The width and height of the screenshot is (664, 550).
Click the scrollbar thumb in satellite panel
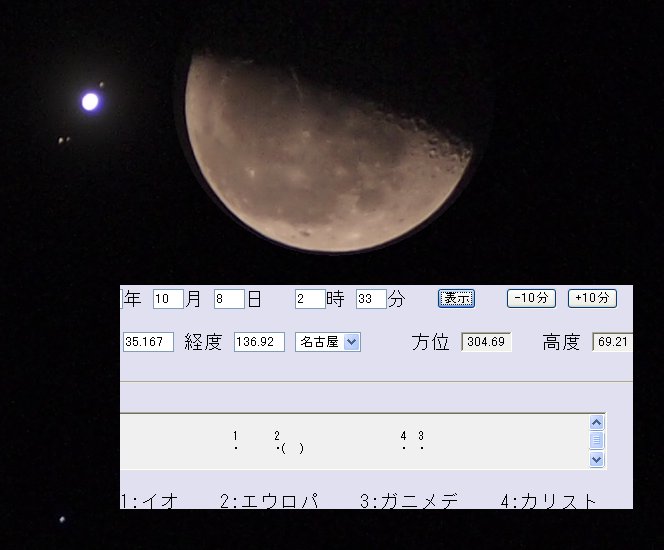coord(597,441)
